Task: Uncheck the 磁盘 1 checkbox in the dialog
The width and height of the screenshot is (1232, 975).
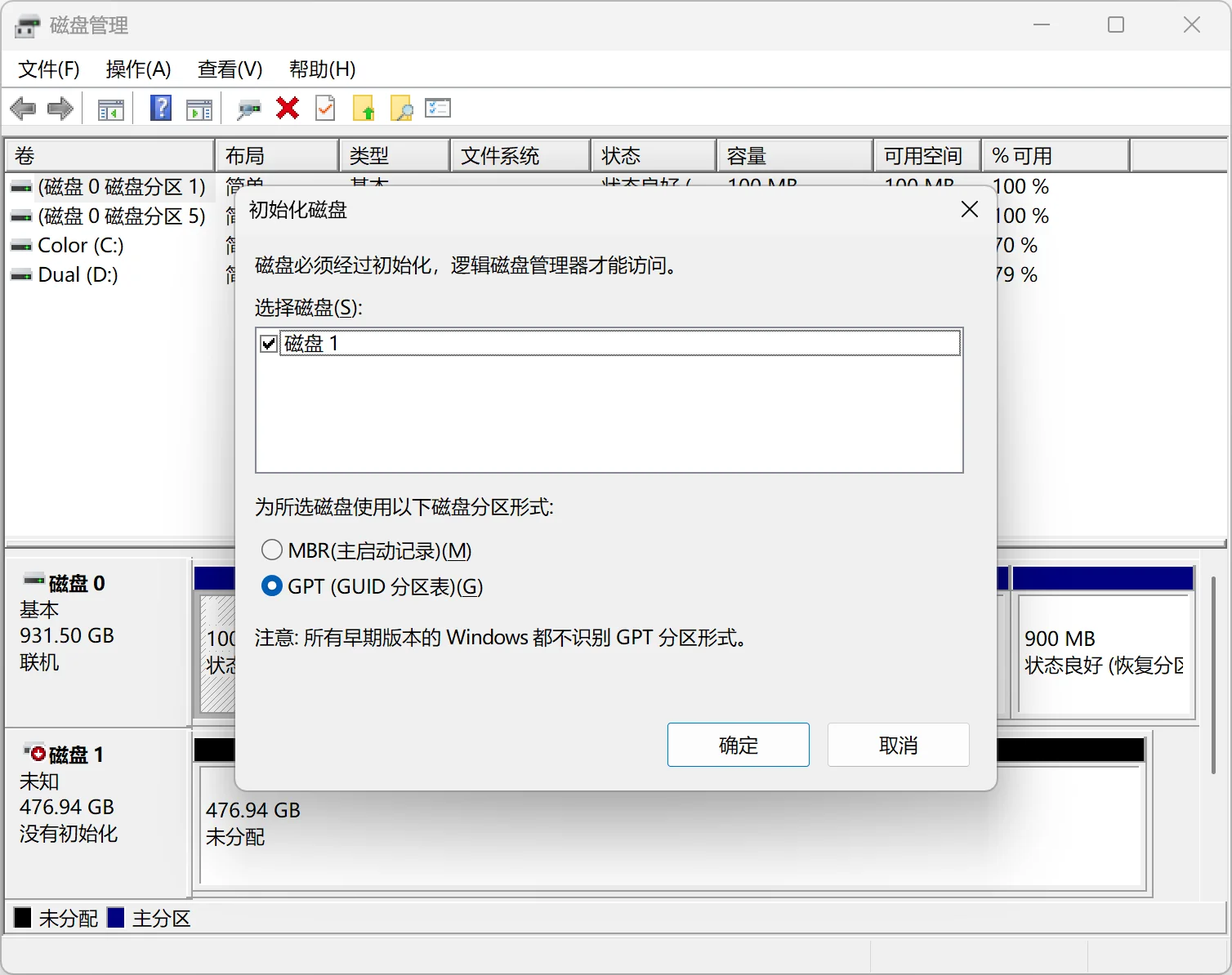Action: tap(269, 344)
